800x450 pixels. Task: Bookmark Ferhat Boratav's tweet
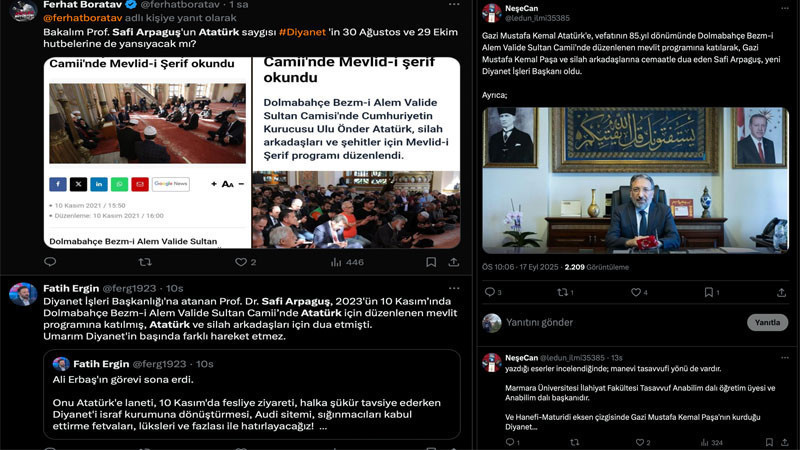[431, 262]
